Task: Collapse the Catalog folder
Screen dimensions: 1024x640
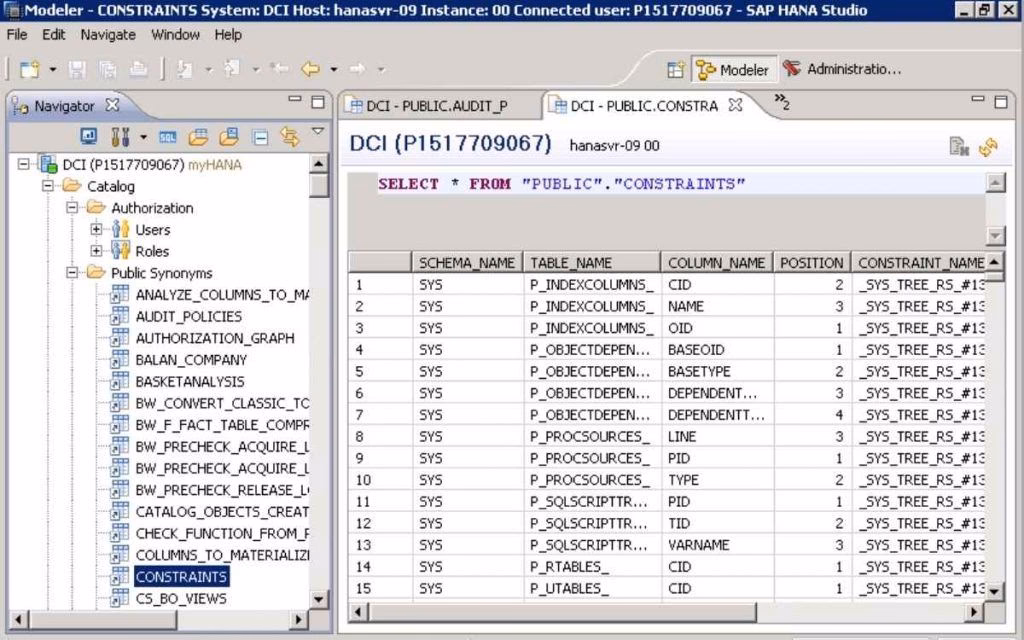Action: (x=48, y=185)
